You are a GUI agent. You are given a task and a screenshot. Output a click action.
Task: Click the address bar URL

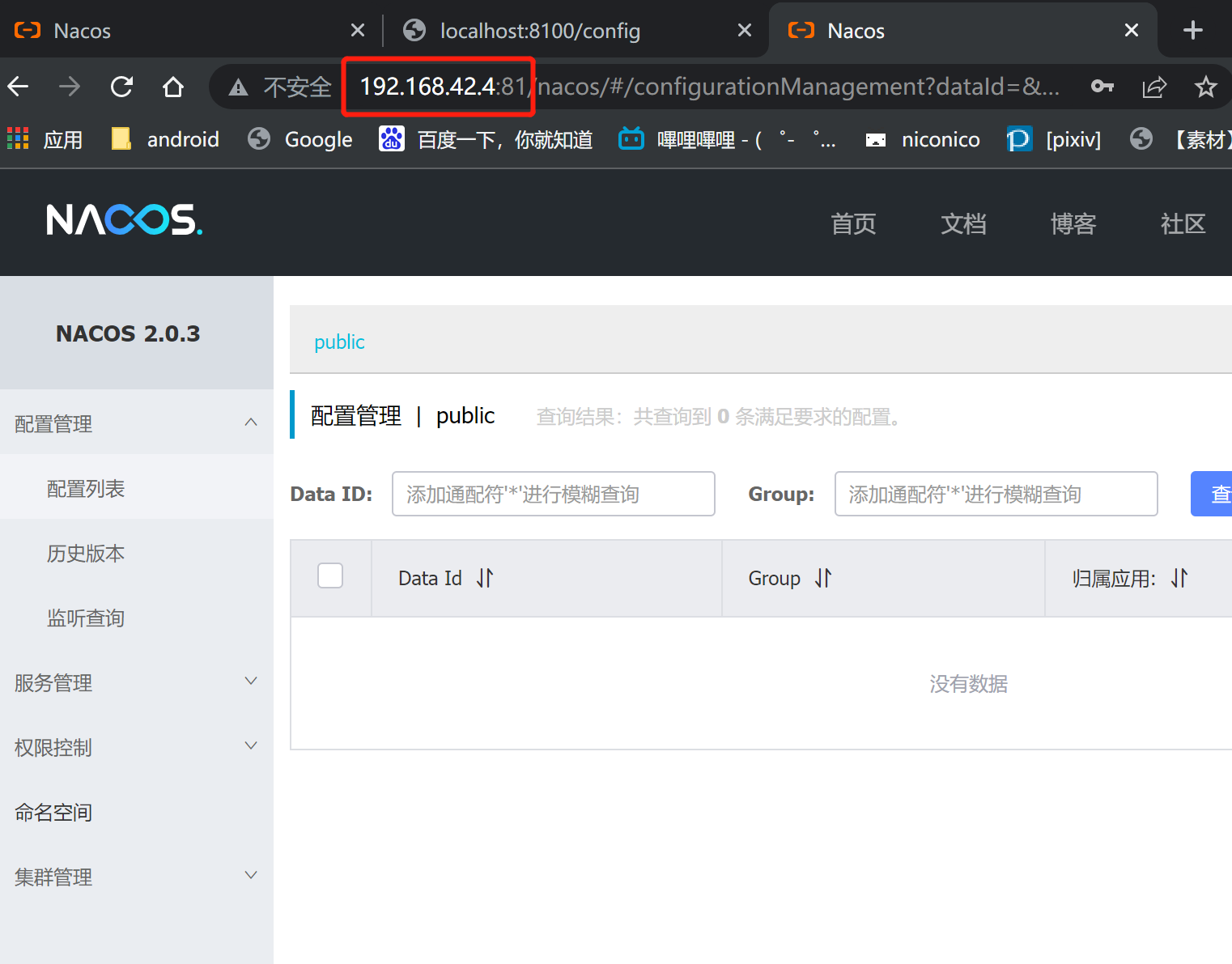[708, 86]
